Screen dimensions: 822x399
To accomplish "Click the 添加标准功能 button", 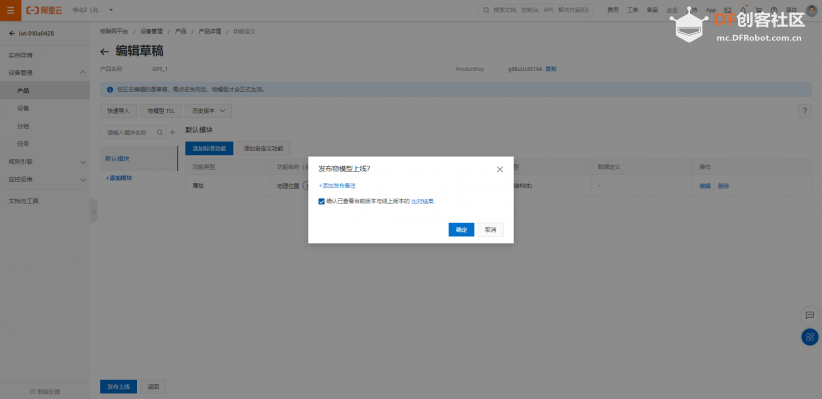I will click(209, 148).
